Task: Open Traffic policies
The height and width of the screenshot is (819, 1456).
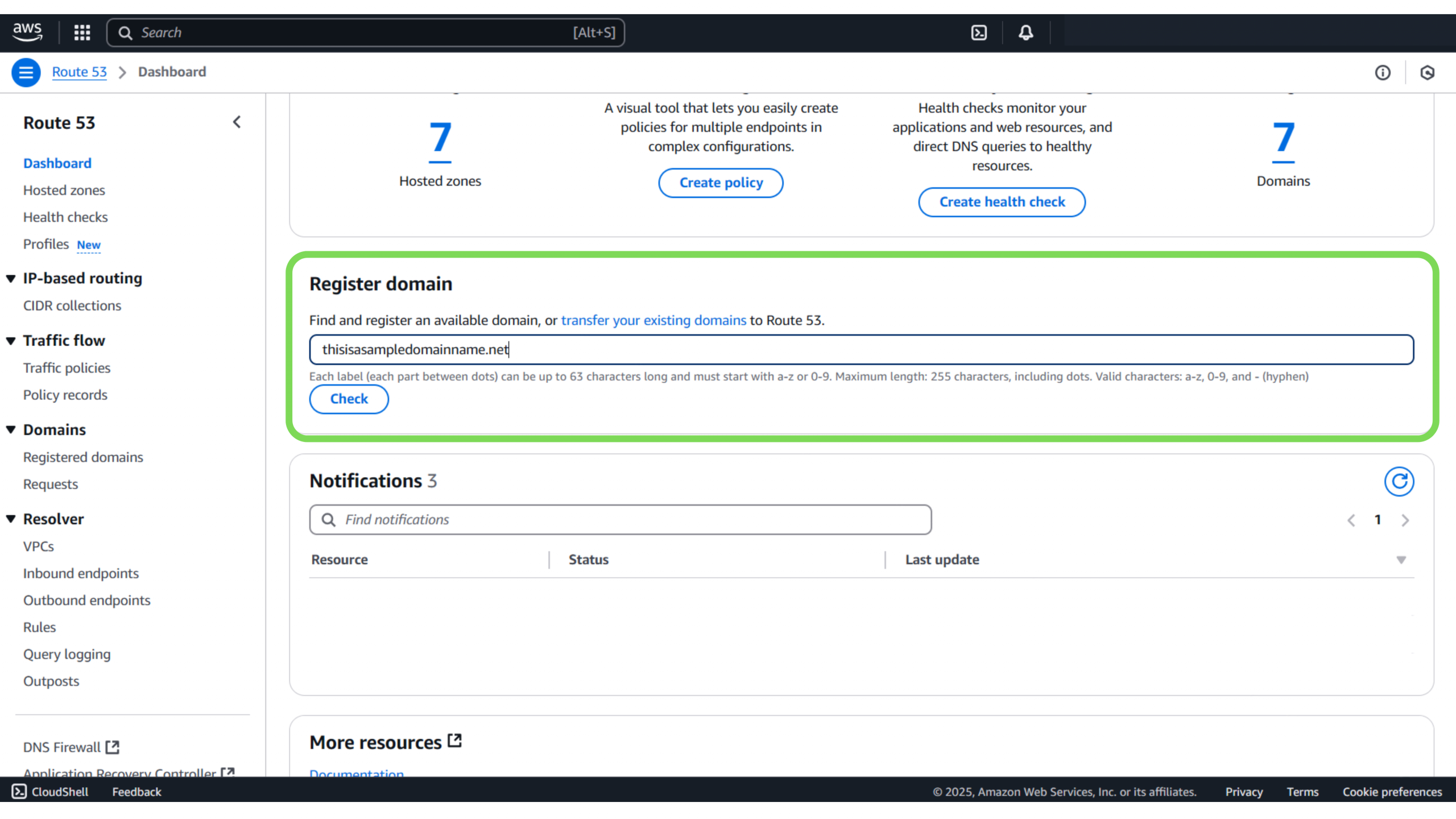Action: [x=67, y=368]
